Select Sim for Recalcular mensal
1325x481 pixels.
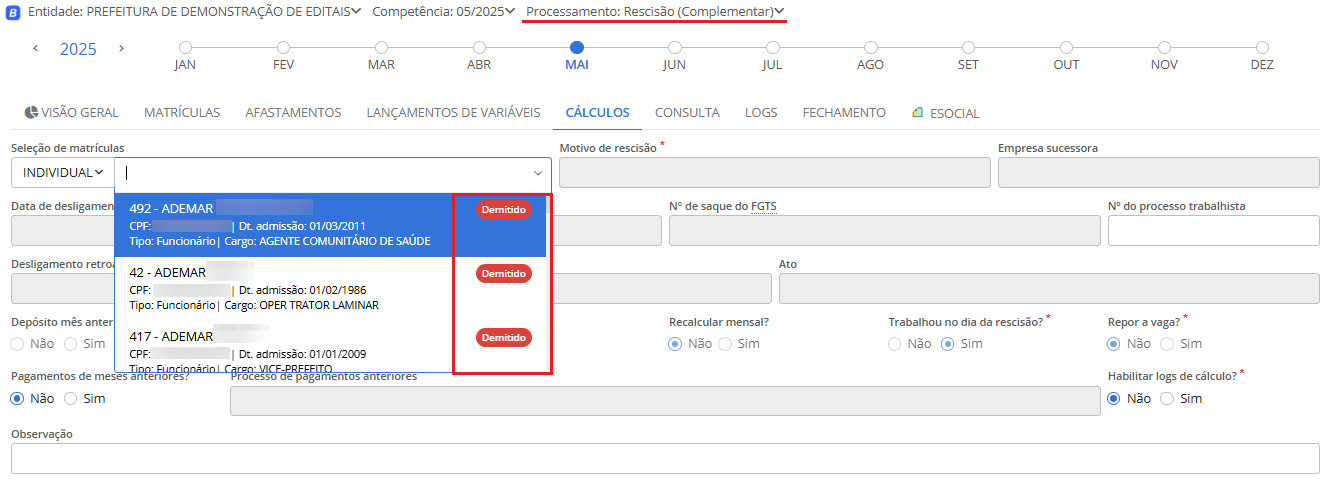tap(725, 344)
